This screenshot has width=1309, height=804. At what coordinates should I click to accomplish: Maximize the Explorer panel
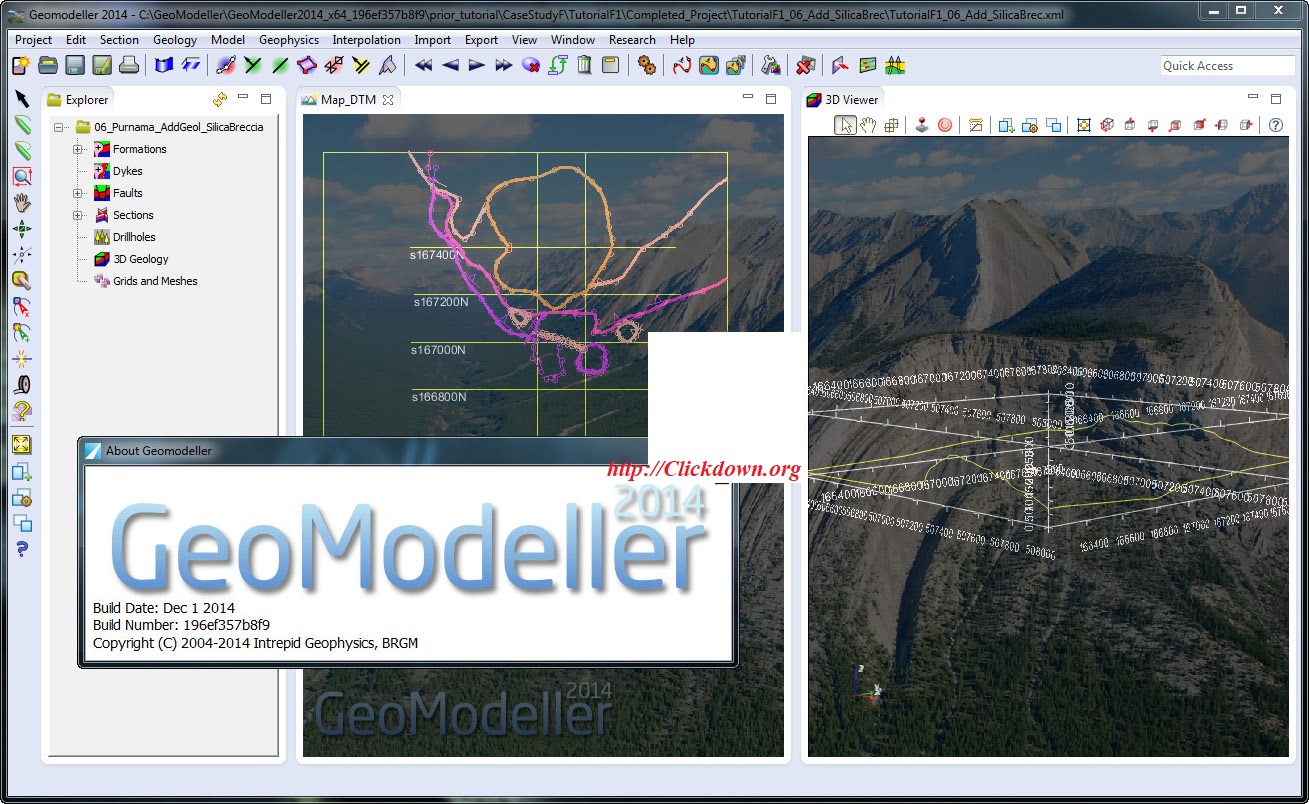(266, 98)
